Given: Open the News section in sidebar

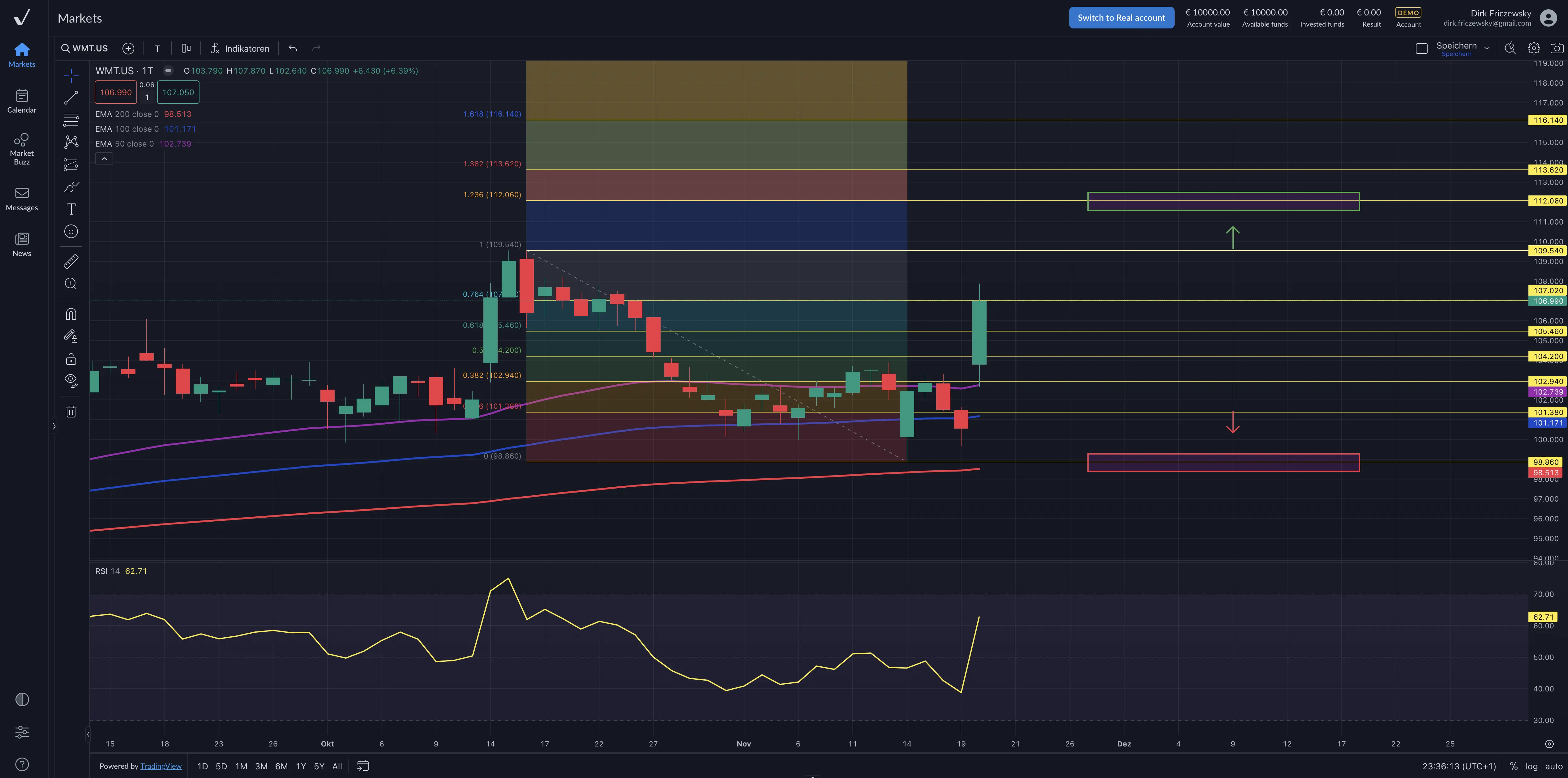Looking at the screenshot, I should pyautogui.click(x=22, y=244).
